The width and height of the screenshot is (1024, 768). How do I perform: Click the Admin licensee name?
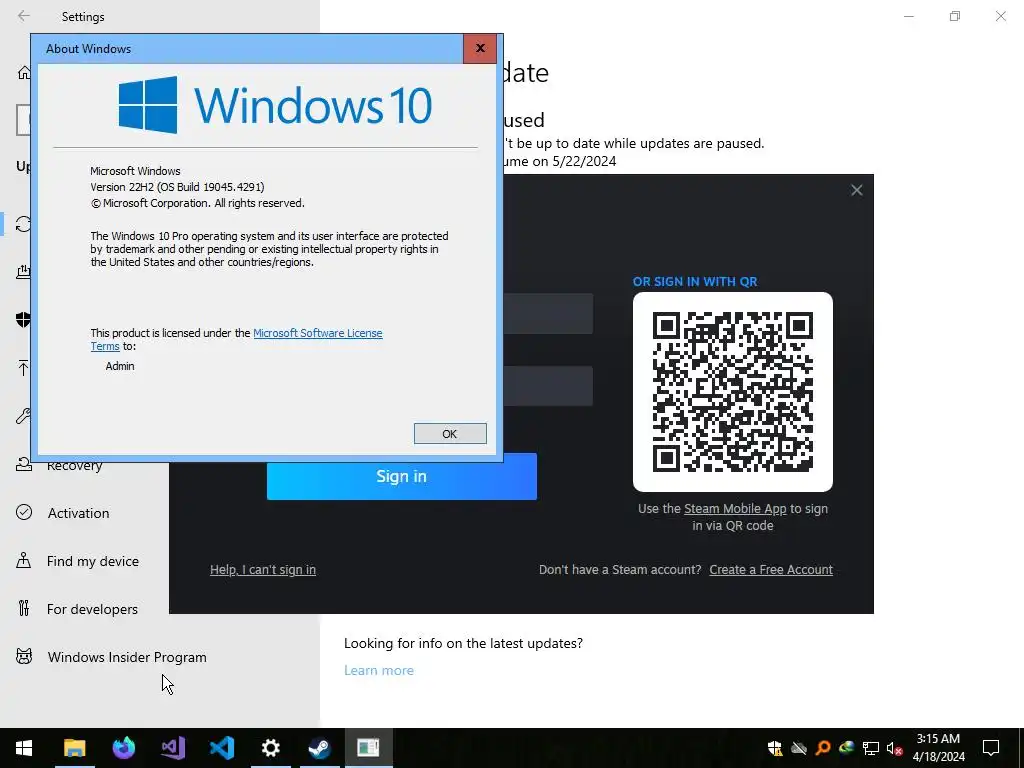tap(120, 366)
